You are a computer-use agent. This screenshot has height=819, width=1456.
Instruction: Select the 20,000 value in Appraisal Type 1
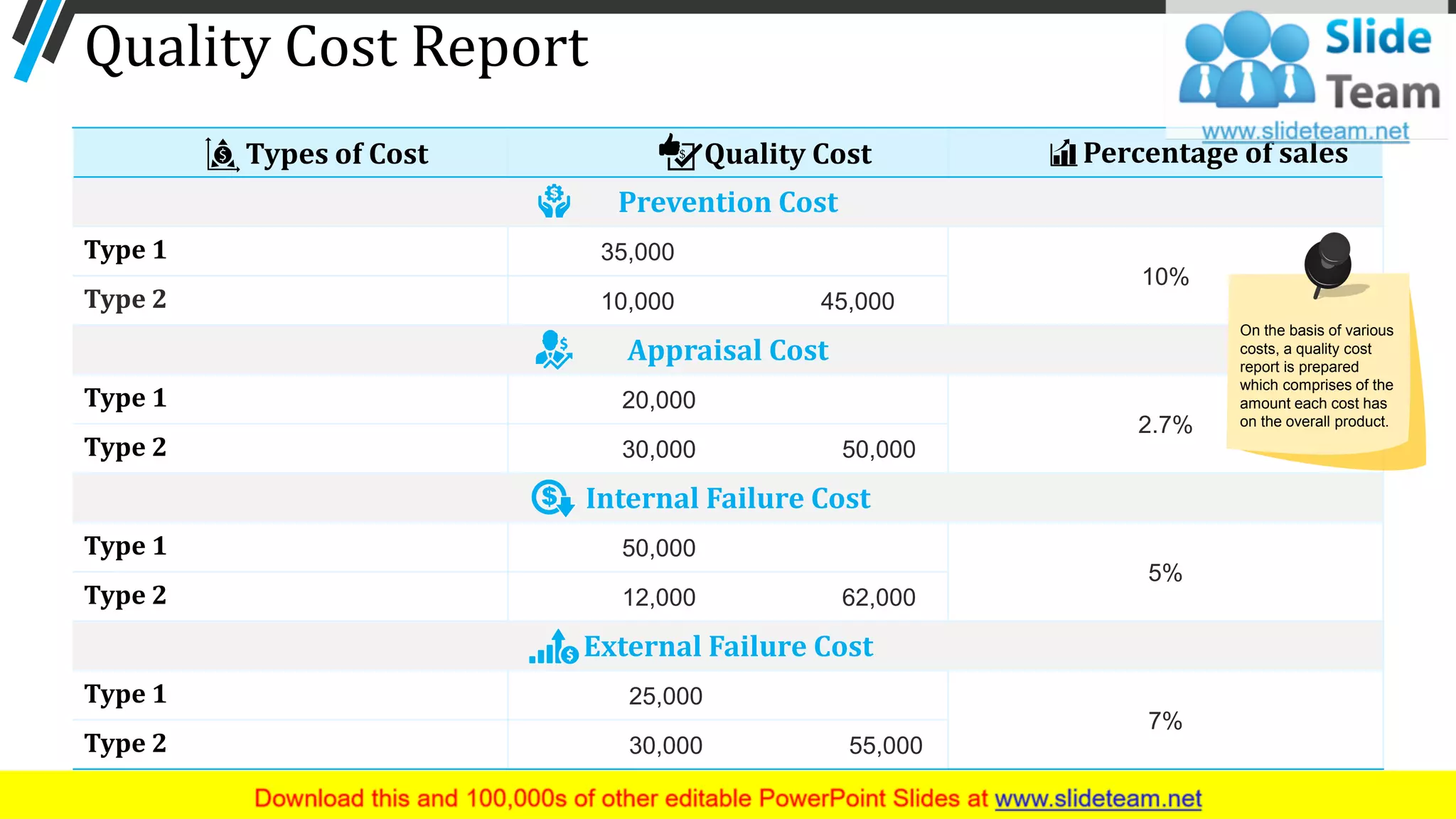pos(659,400)
